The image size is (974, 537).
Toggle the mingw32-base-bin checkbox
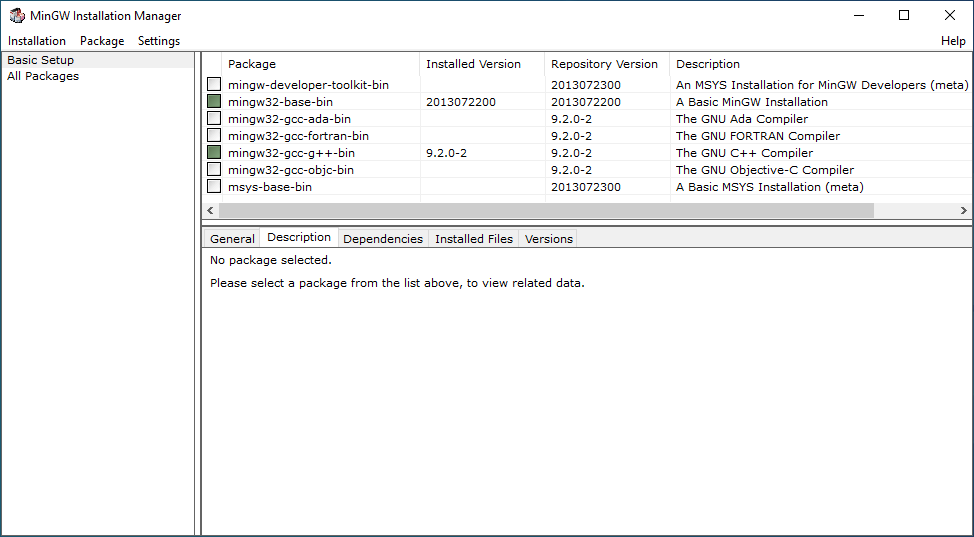coord(214,101)
